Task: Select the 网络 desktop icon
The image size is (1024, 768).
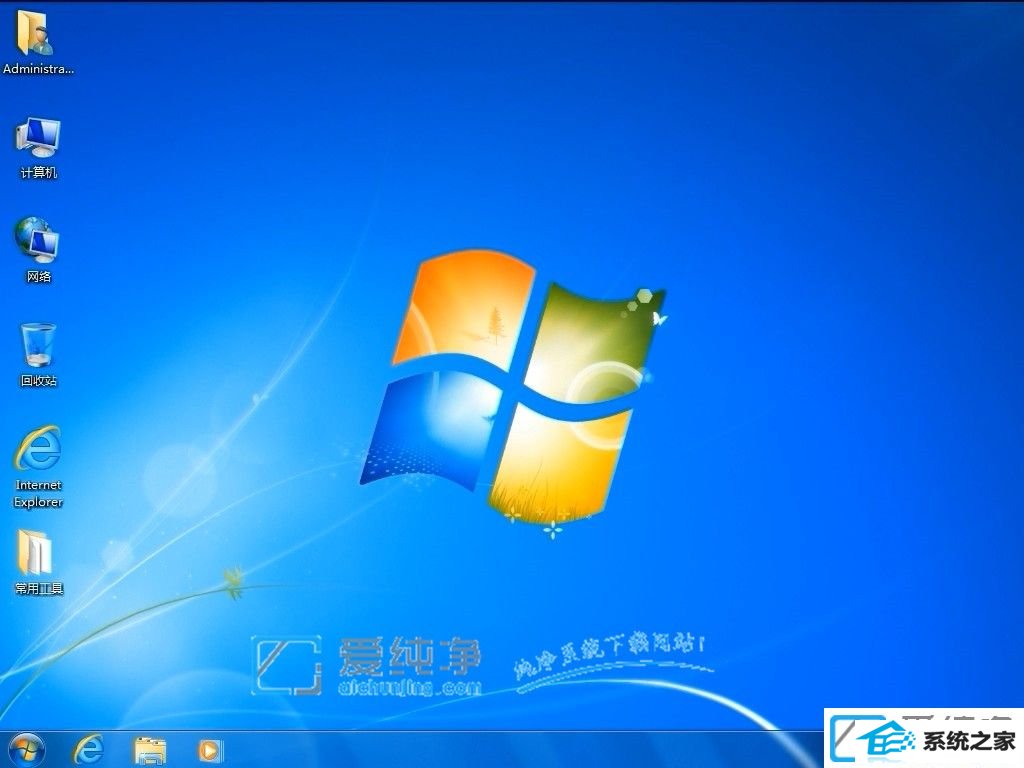Action: click(37, 240)
